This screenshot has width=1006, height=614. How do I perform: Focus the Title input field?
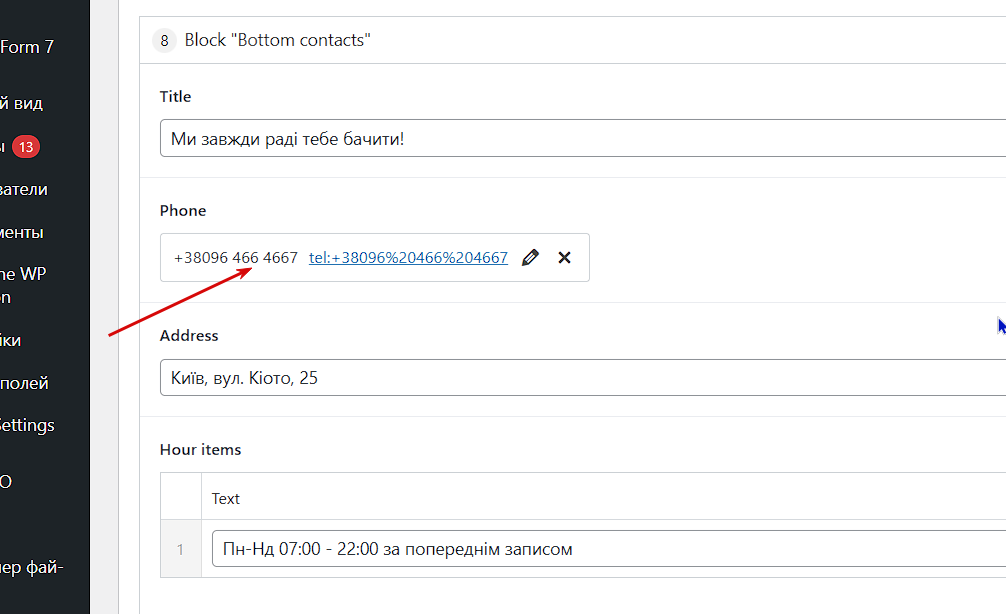582,138
